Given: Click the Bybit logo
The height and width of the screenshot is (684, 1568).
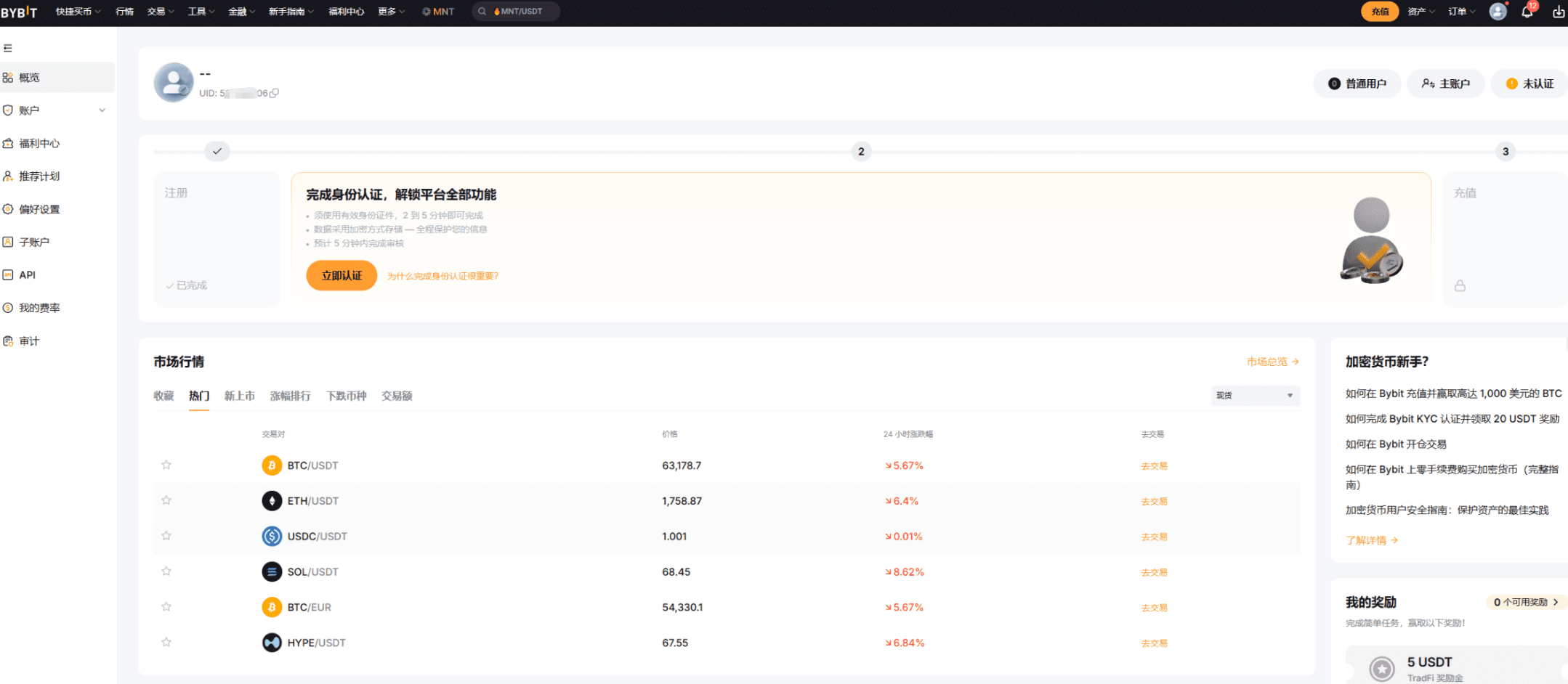Looking at the screenshot, I should 19,12.
